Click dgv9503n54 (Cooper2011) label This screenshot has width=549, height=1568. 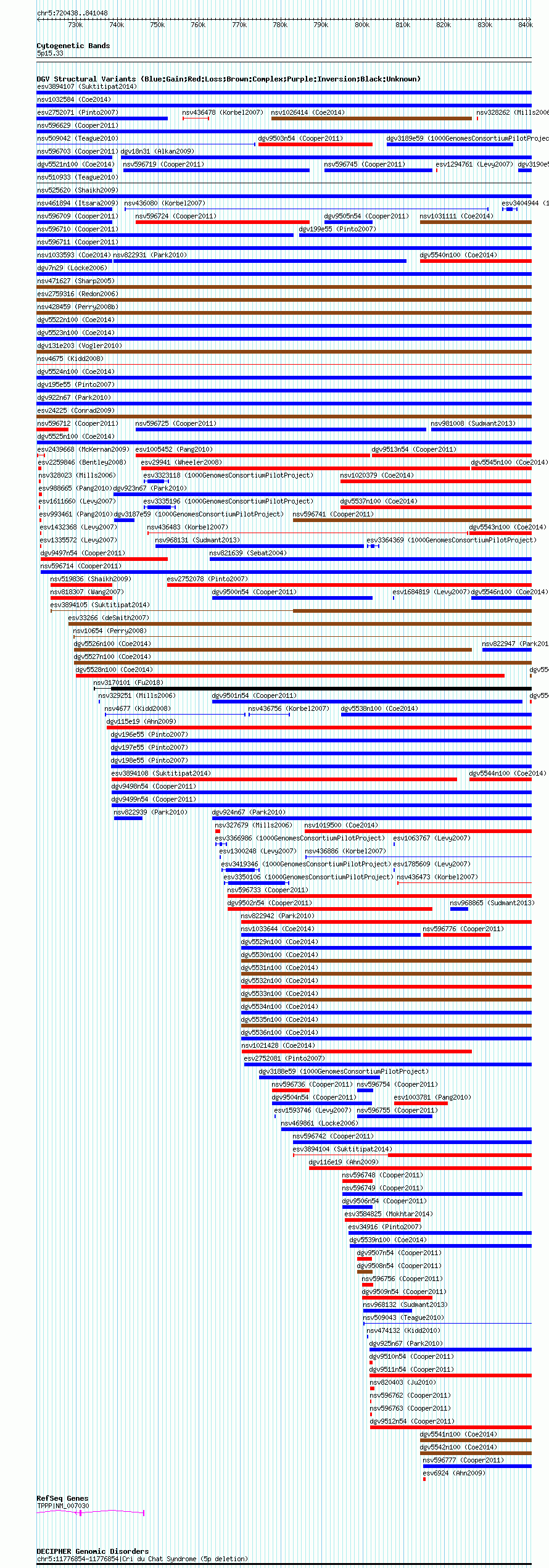tap(301, 138)
